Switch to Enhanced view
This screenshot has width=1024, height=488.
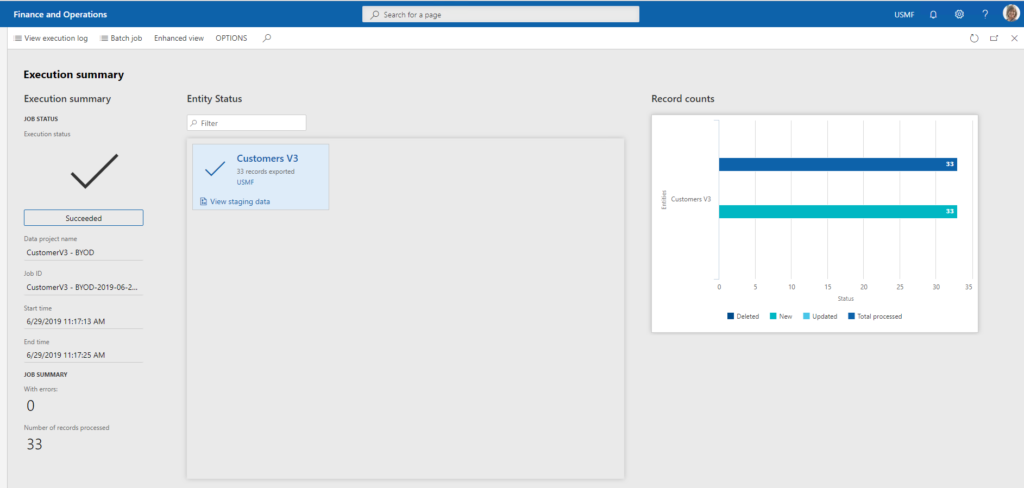179,39
